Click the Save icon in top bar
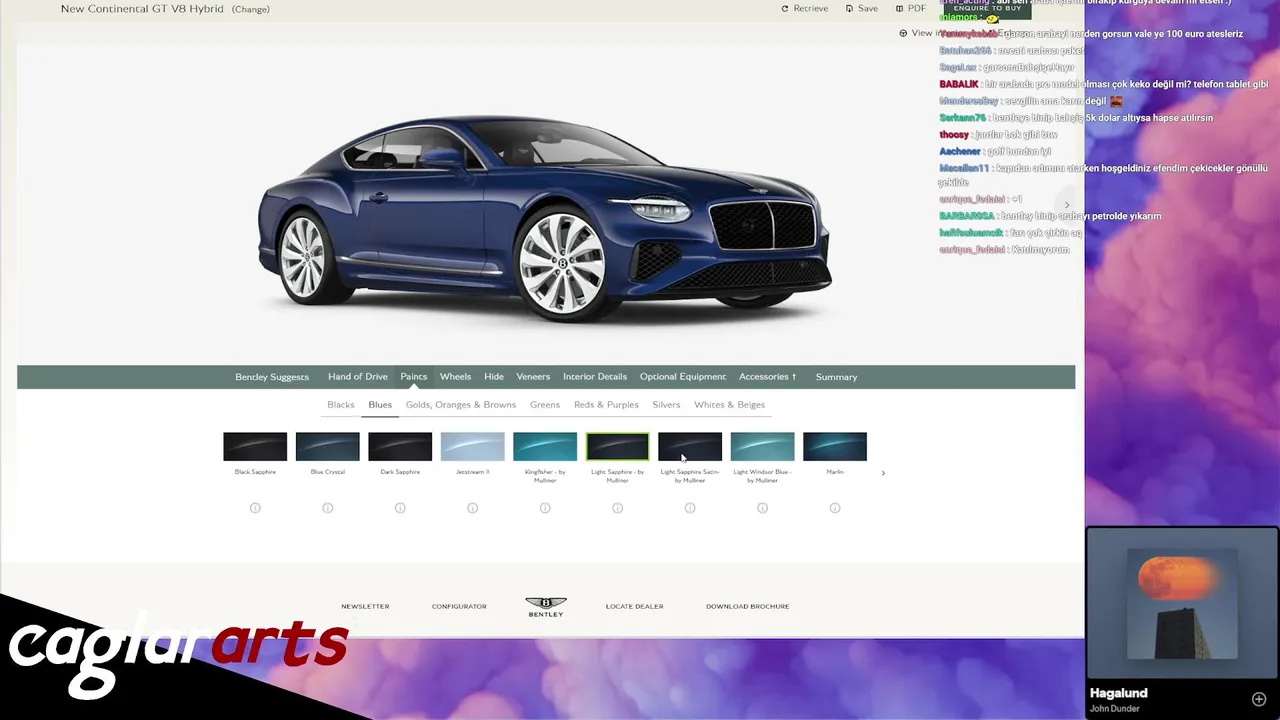 tap(849, 8)
